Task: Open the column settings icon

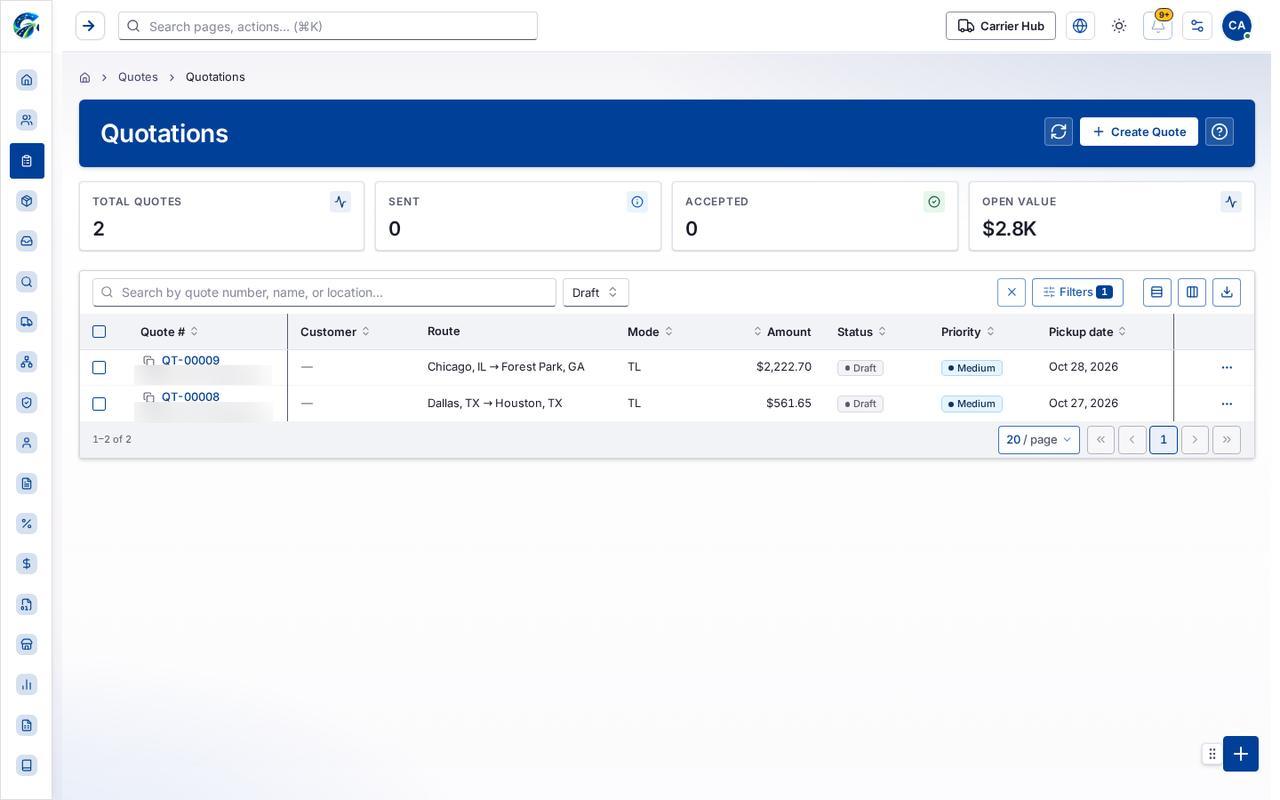Action: coord(1192,292)
